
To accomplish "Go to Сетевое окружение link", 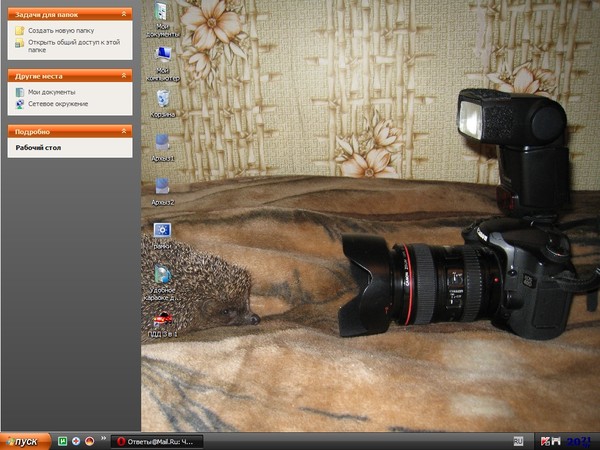I will point(58,104).
